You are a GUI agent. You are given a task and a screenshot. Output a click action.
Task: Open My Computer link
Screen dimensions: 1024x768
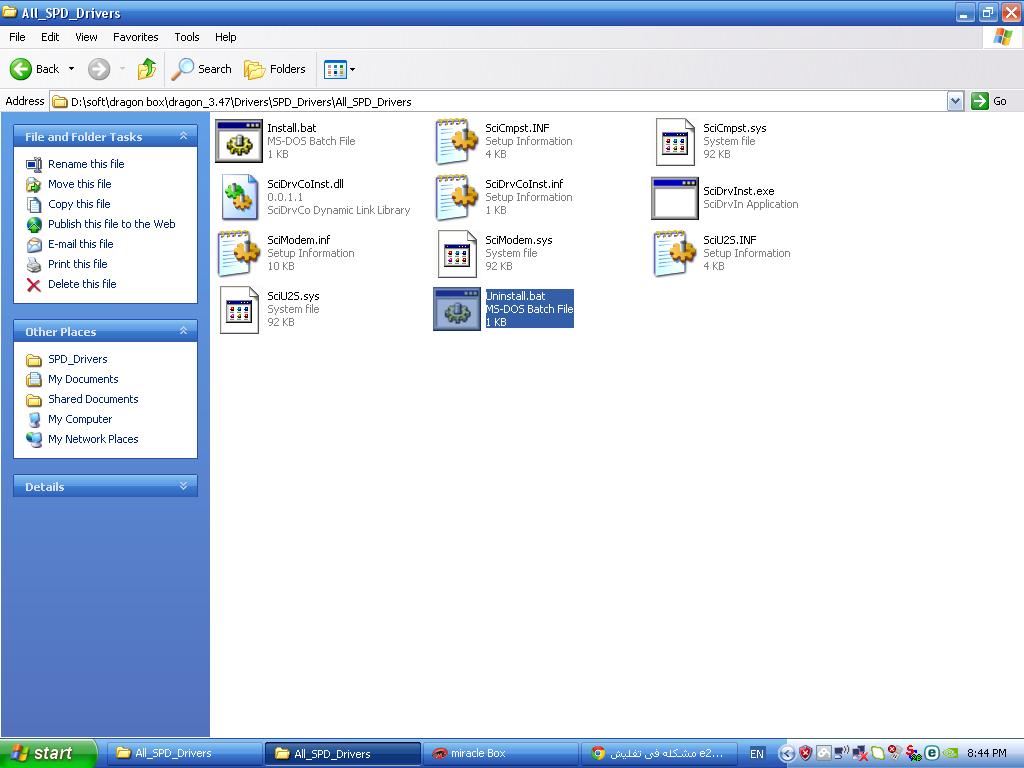pos(80,419)
